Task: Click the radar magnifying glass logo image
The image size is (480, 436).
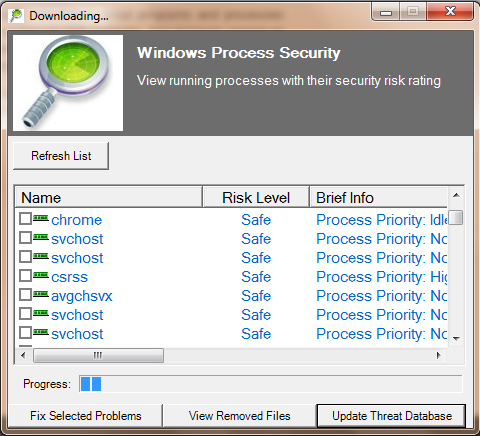Action: click(68, 83)
